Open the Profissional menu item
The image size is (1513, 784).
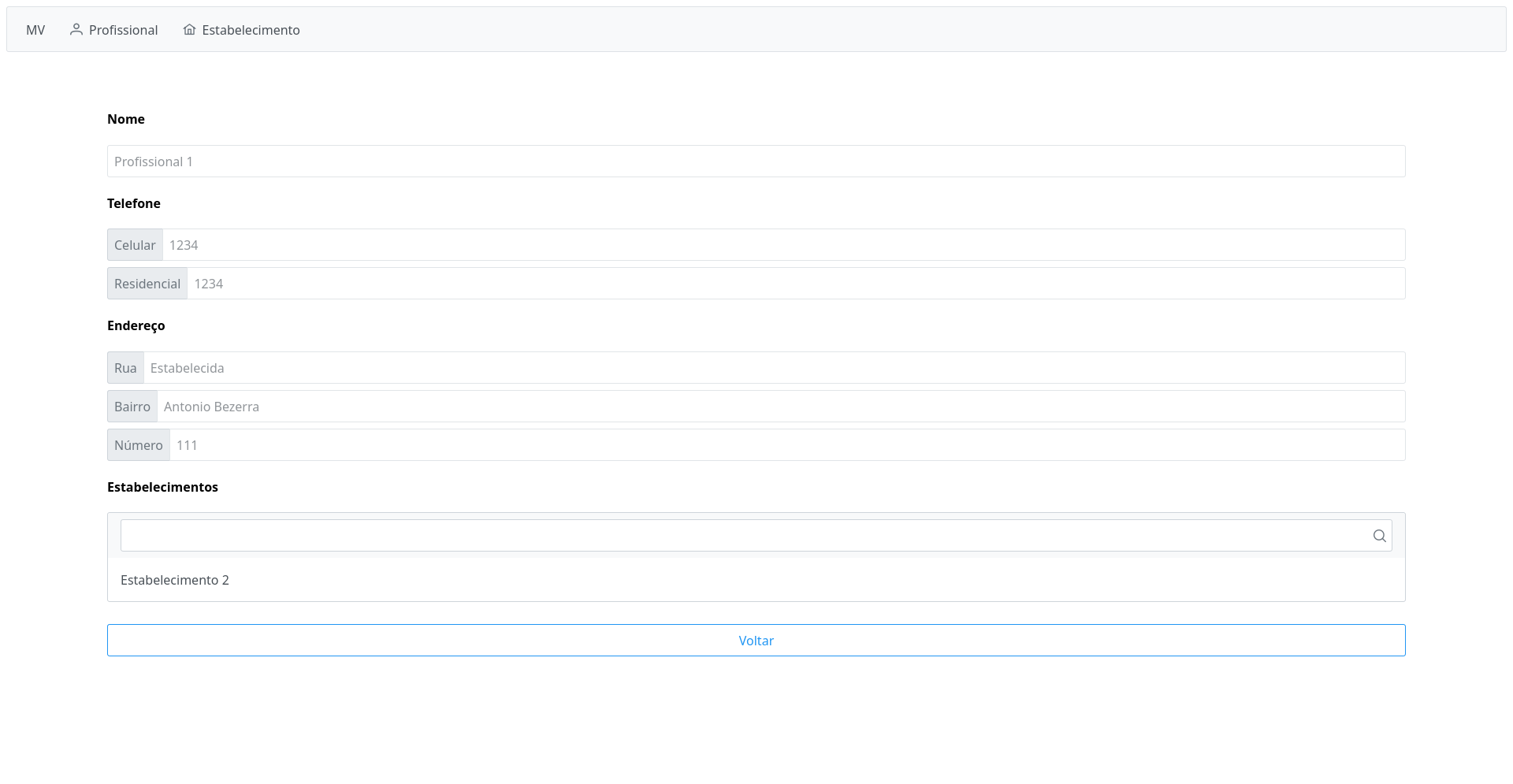(x=114, y=30)
